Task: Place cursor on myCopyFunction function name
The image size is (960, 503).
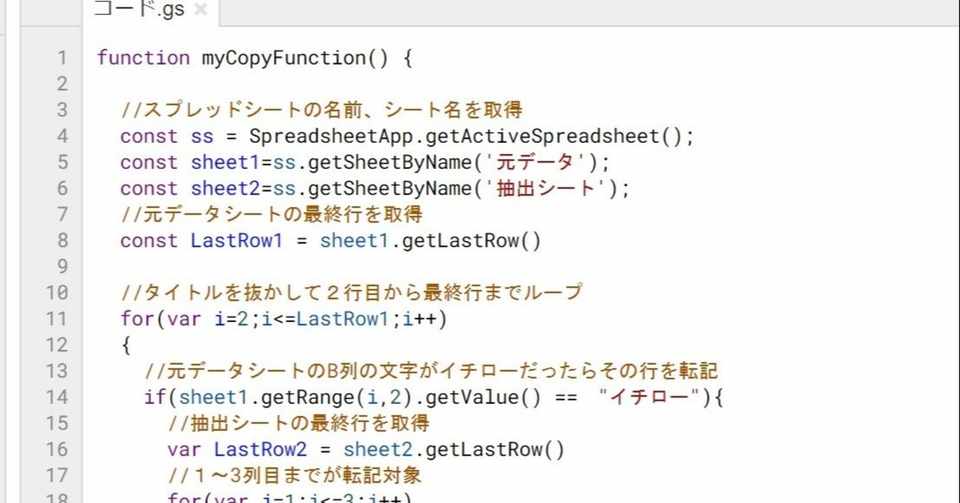Action: tap(284, 58)
